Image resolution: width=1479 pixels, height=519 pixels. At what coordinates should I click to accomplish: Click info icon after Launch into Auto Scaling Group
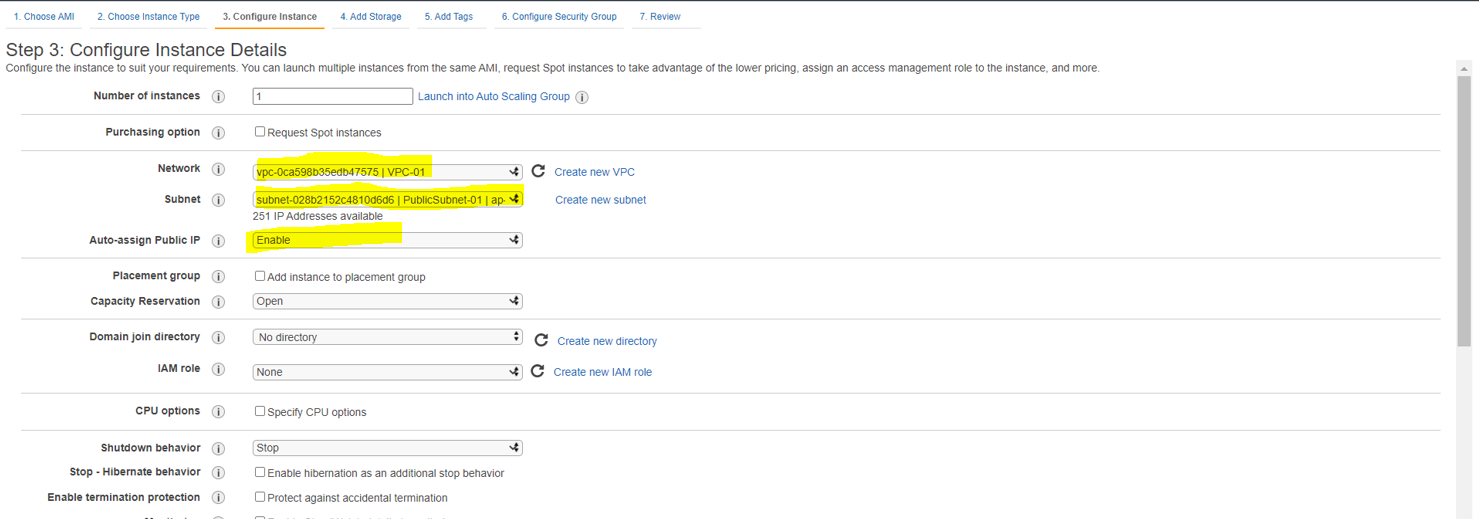(582, 97)
